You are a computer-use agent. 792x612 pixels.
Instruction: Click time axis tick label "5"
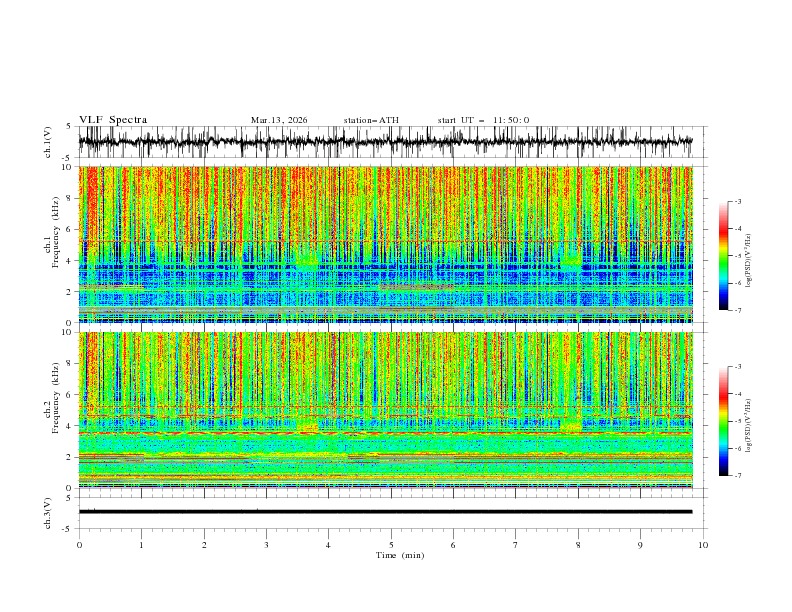pyautogui.click(x=391, y=545)
